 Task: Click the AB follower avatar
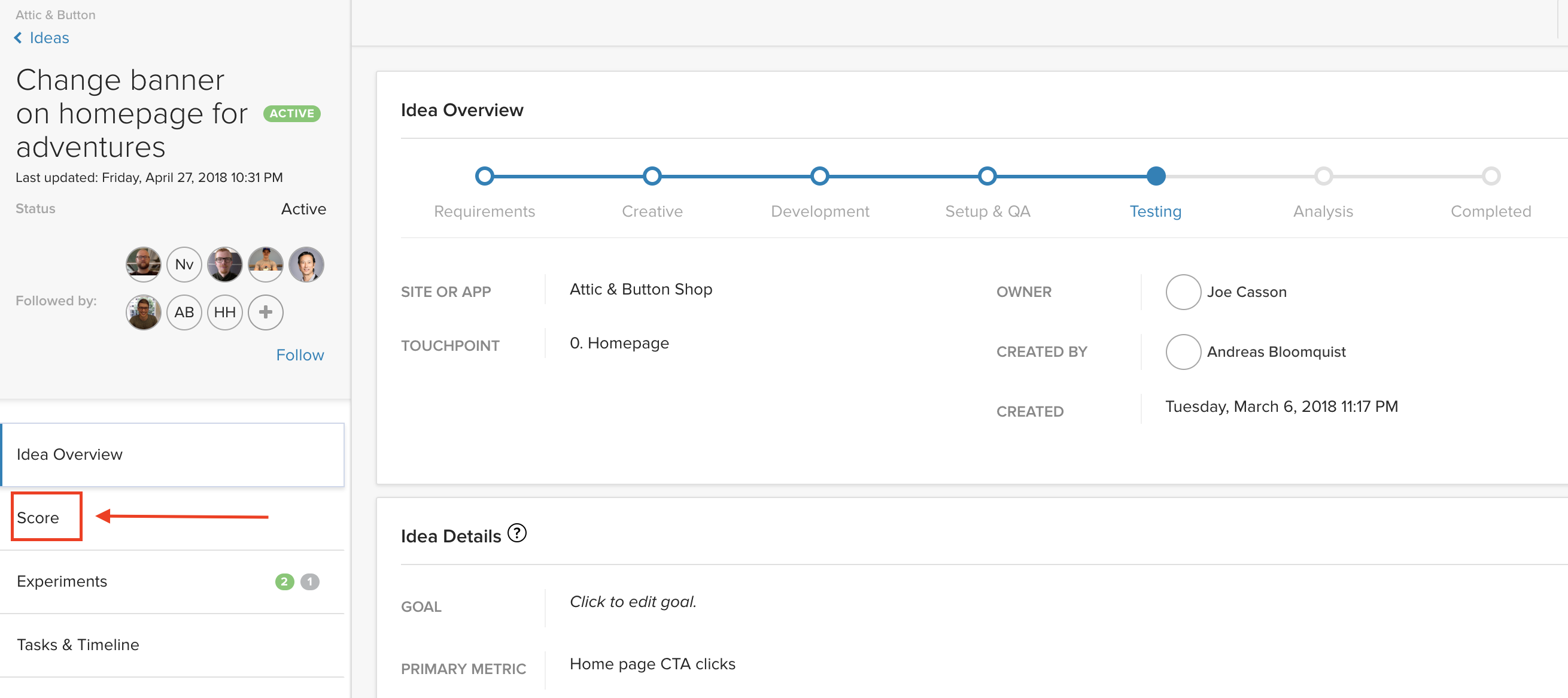pyautogui.click(x=184, y=312)
